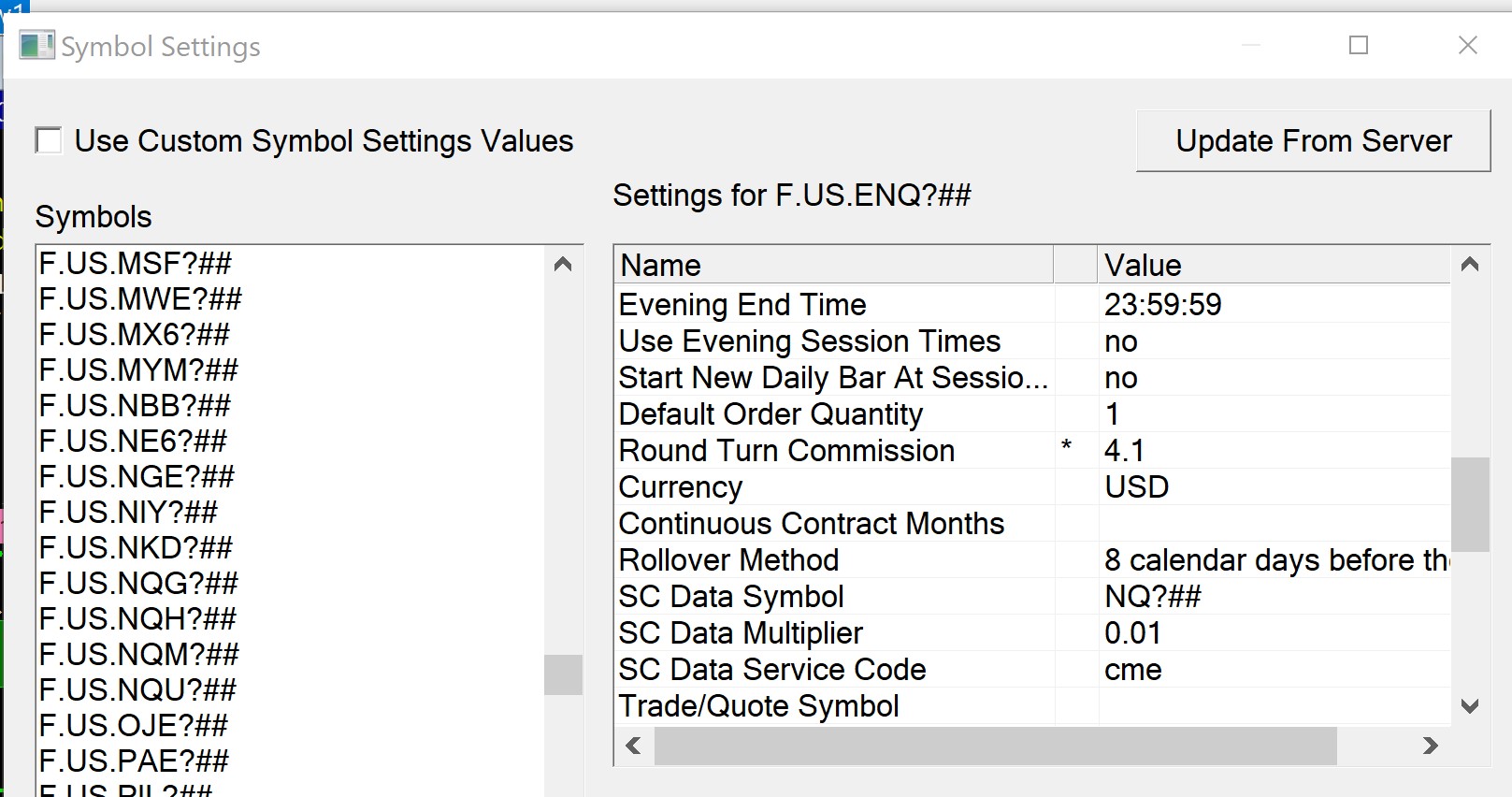
Task: Click the horizontal scrollbar thumb
Action: tap(995, 746)
